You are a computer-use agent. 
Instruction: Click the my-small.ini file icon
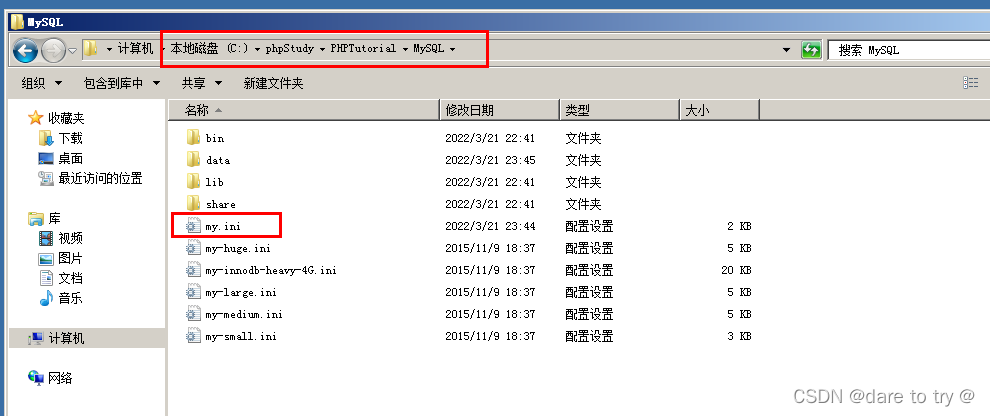click(x=193, y=336)
